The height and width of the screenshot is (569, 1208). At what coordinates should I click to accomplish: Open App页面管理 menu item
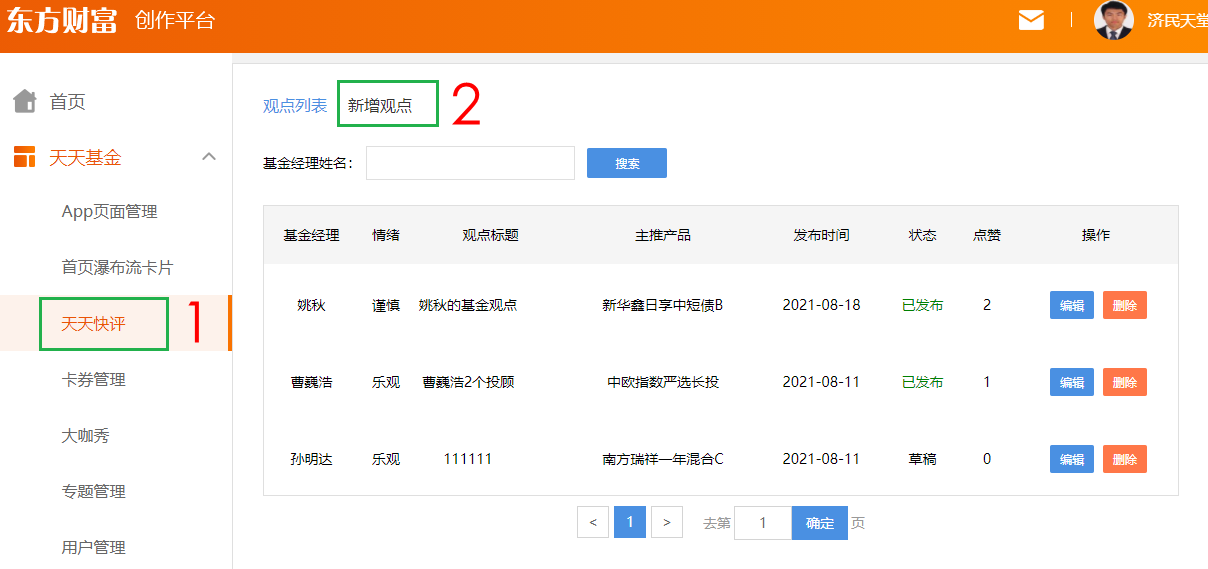tap(109, 212)
